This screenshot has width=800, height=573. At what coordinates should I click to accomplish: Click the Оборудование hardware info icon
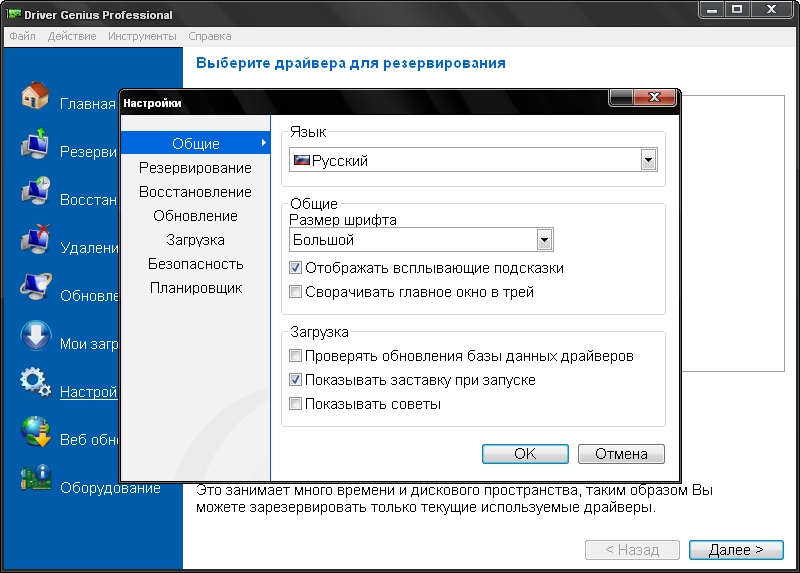[35, 478]
